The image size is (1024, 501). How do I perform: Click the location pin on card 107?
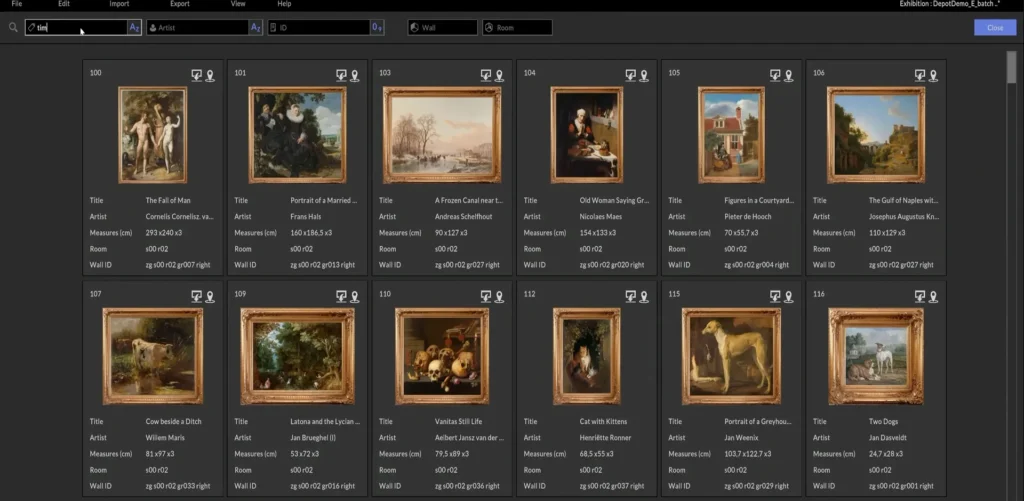(210, 297)
